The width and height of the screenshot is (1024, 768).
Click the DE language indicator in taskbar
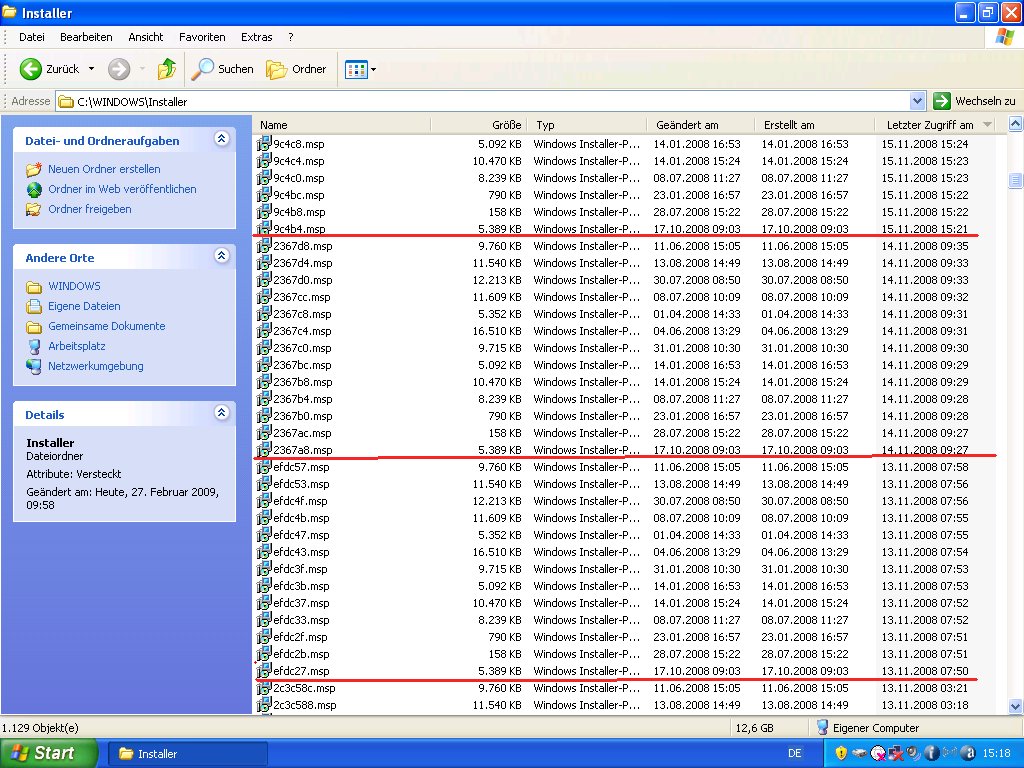click(x=795, y=753)
